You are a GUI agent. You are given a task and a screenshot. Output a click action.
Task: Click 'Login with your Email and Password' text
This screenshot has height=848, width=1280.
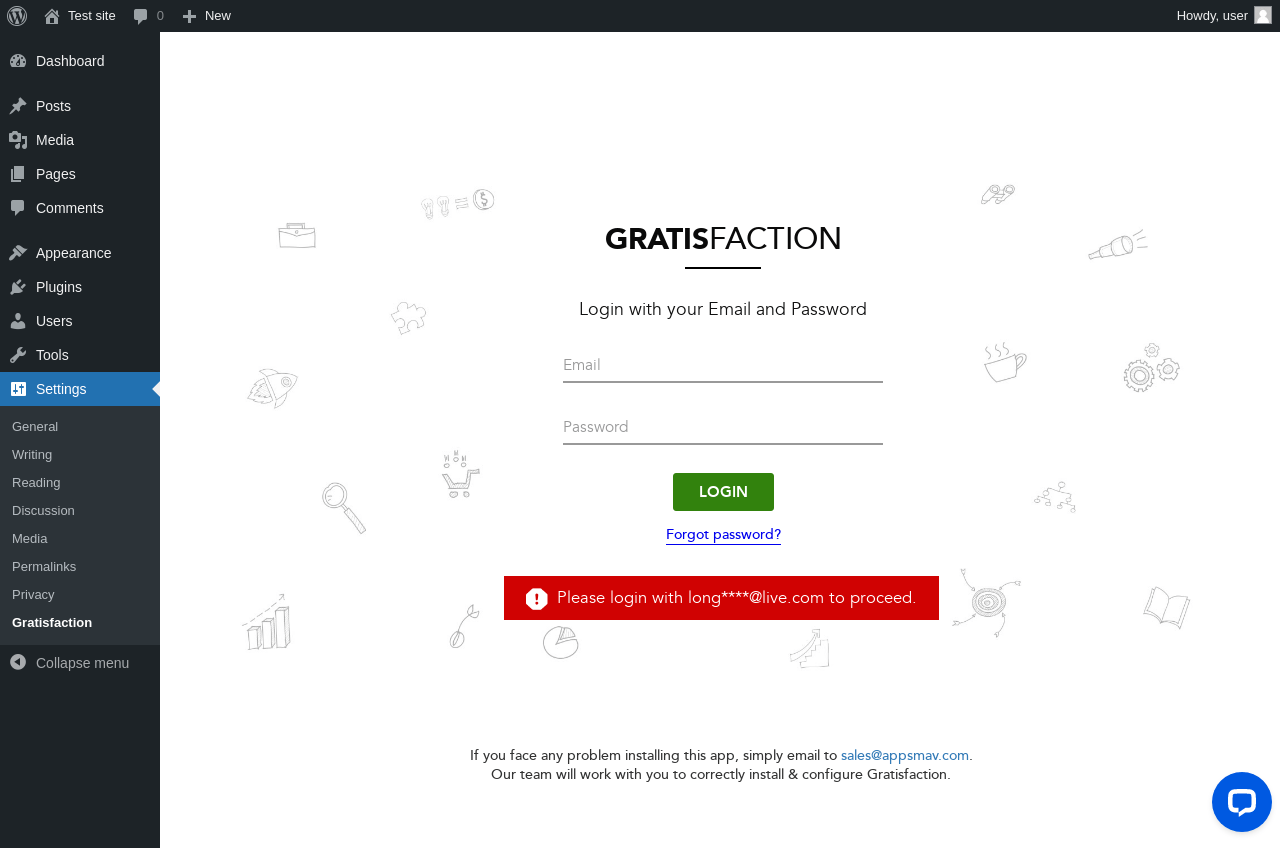tap(723, 309)
